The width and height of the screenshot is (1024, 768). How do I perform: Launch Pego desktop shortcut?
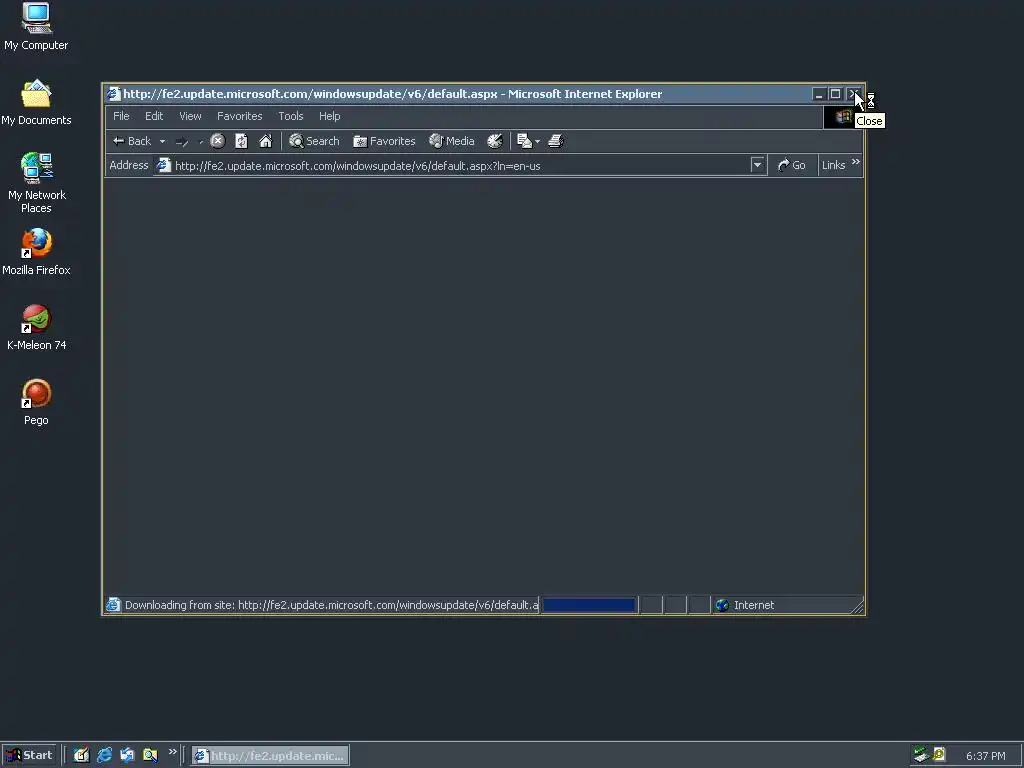(x=36, y=402)
